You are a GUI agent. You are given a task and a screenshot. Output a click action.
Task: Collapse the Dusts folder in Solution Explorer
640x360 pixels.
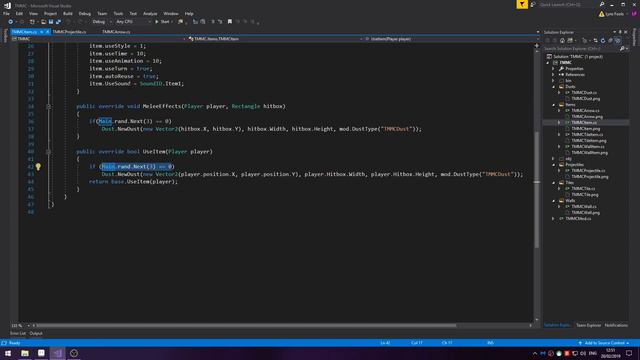coord(553,87)
